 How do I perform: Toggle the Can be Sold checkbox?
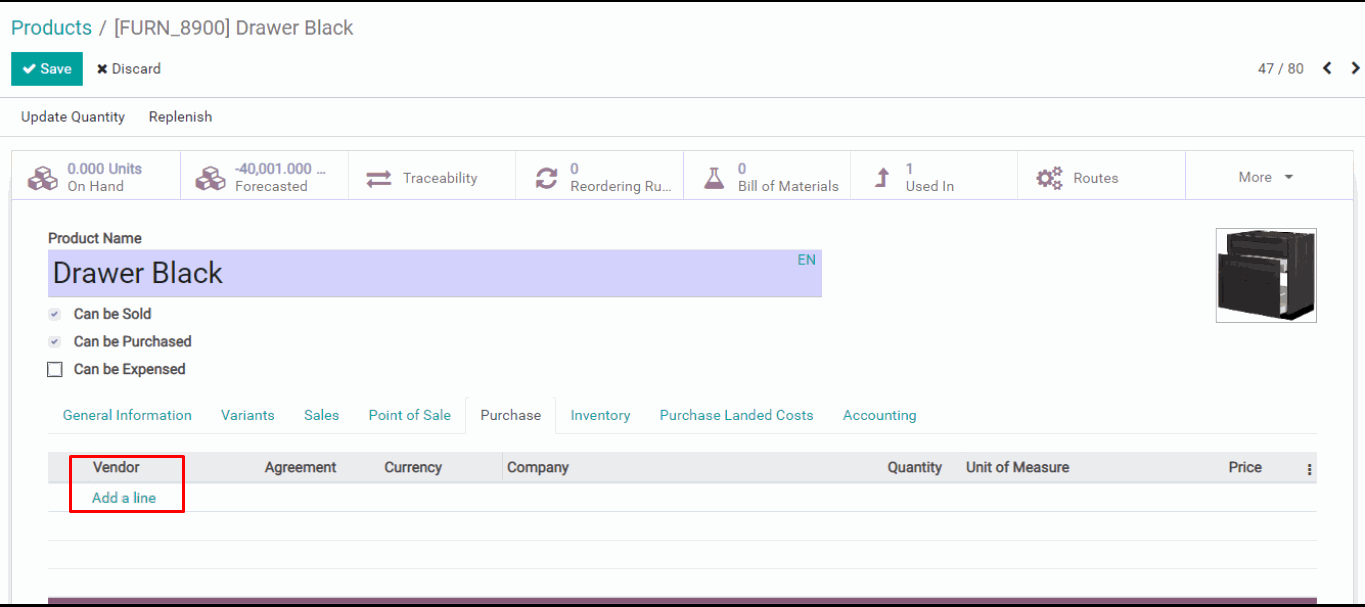[55, 314]
